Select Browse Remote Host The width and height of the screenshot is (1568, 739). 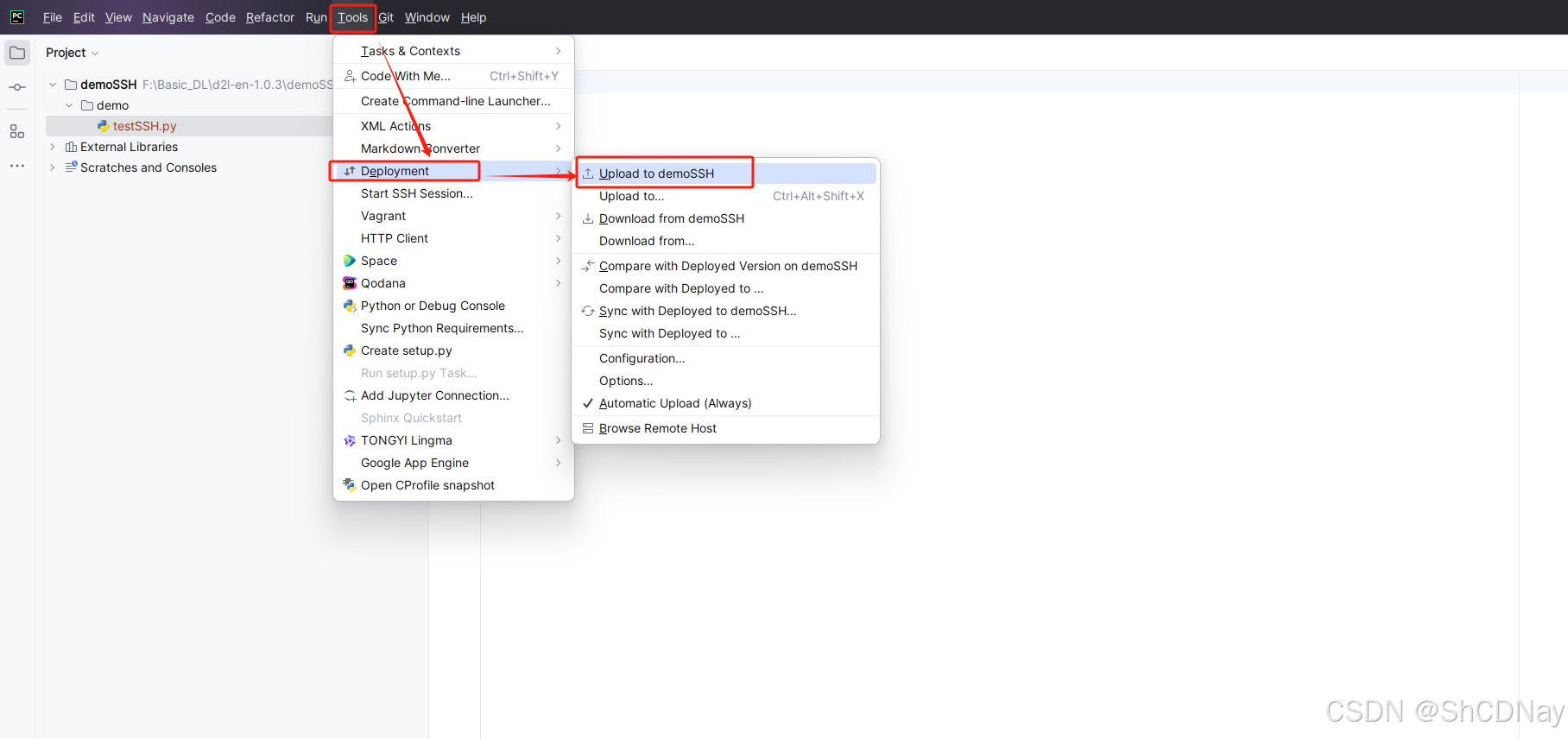(x=726, y=428)
